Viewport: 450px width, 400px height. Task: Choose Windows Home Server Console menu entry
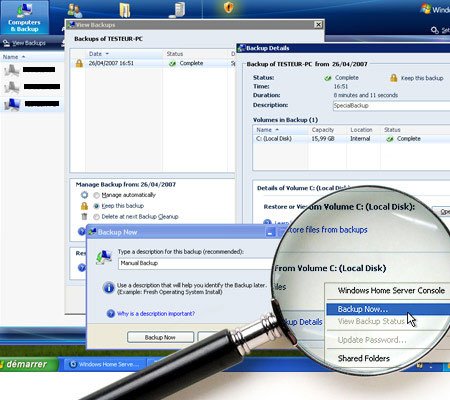click(391, 291)
